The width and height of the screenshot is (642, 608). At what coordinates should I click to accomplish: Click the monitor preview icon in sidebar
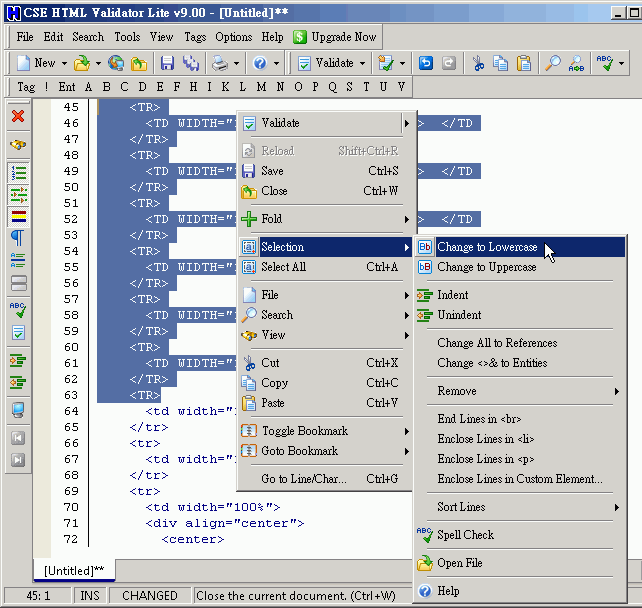point(18,409)
